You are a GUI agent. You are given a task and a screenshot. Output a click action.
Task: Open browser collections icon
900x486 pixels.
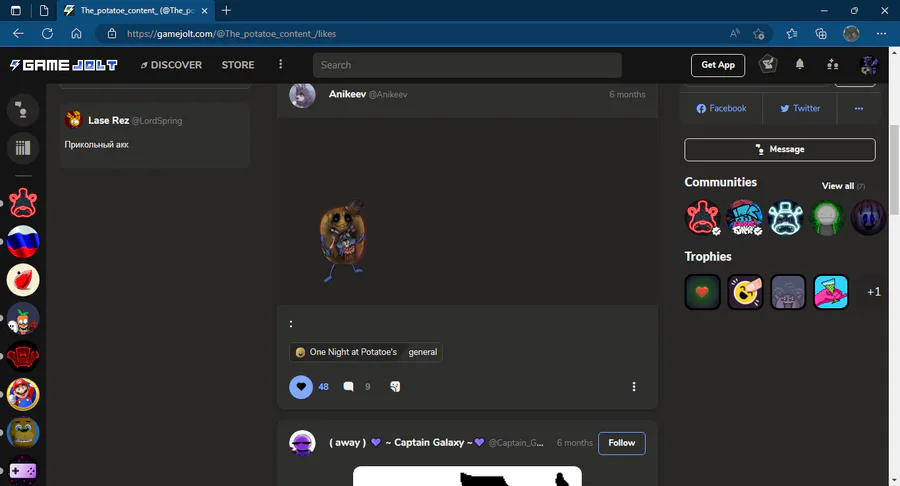click(x=821, y=33)
